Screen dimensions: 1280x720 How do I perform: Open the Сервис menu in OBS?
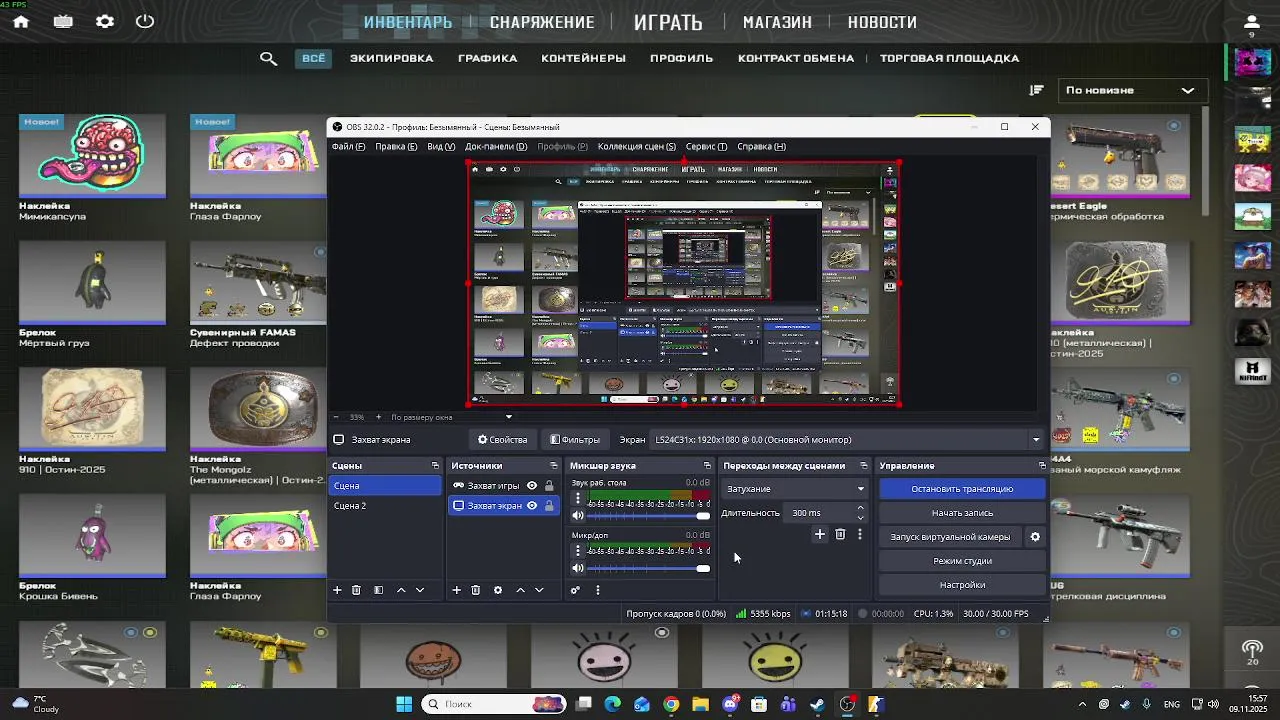coord(706,147)
